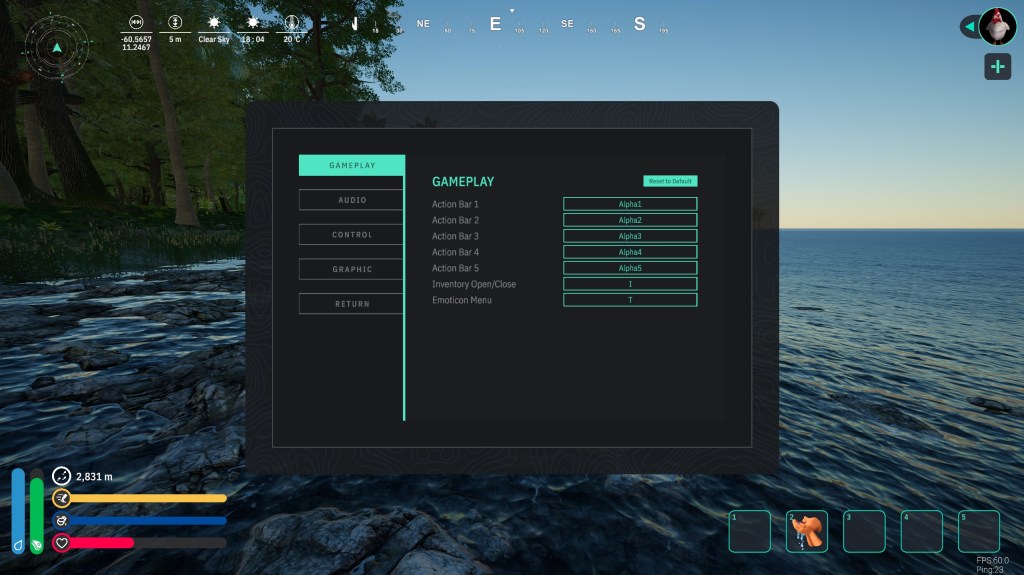Switch to the CONTROL settings tab

point(351,235)
